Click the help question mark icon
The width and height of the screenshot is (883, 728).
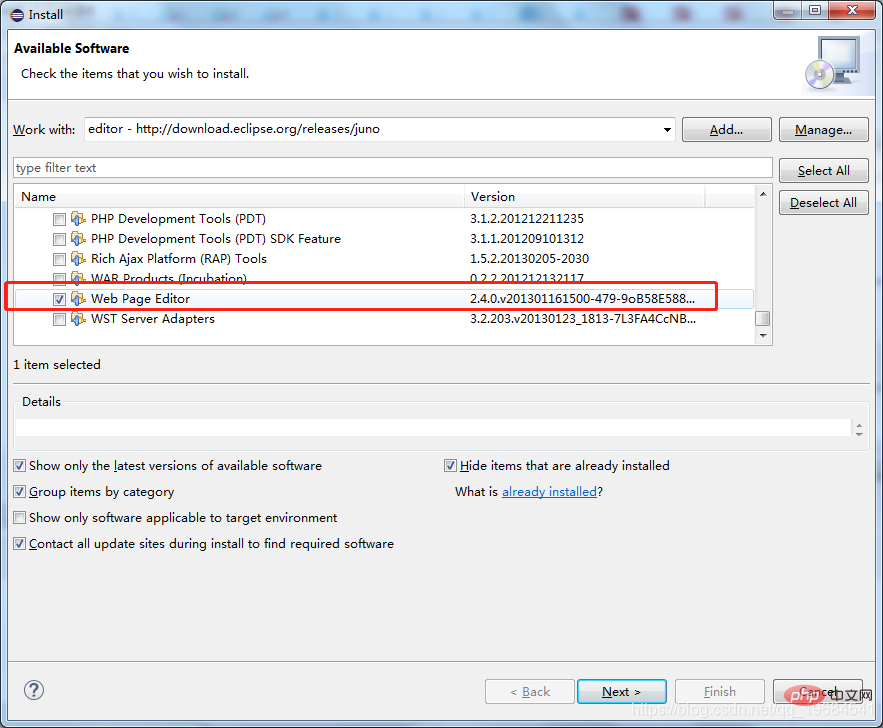point(34,690)
